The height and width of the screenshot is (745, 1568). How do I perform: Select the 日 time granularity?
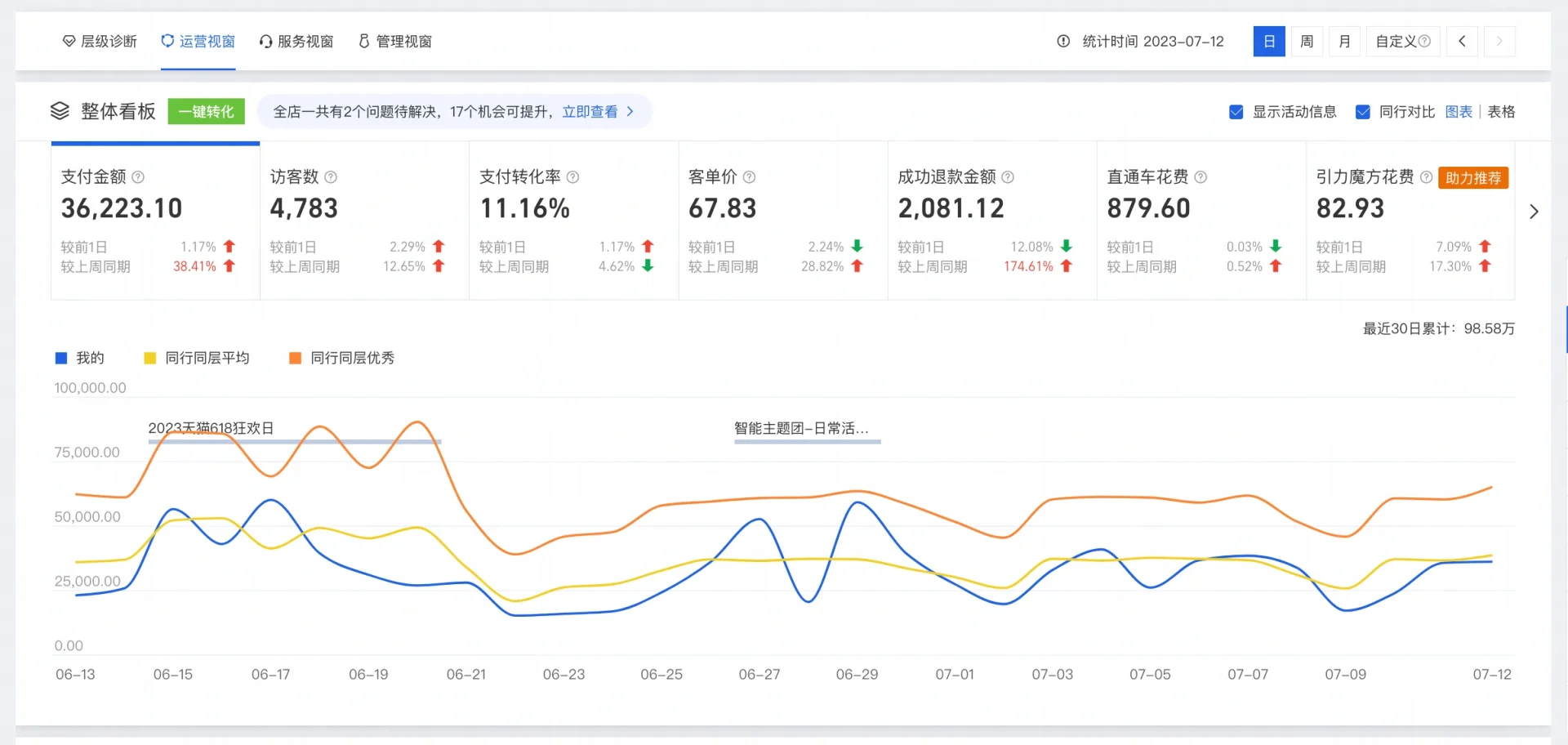point(1269,41)
